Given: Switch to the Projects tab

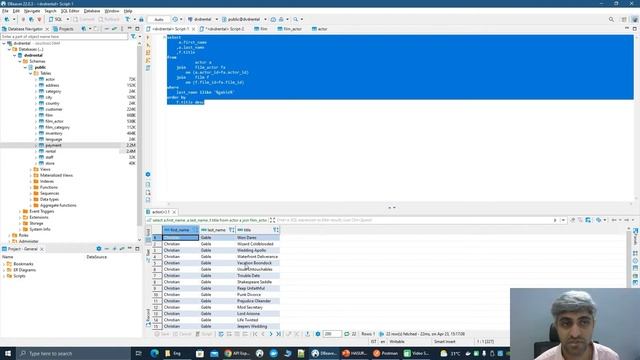Looking at the screenshot, I should coord(63,29).
